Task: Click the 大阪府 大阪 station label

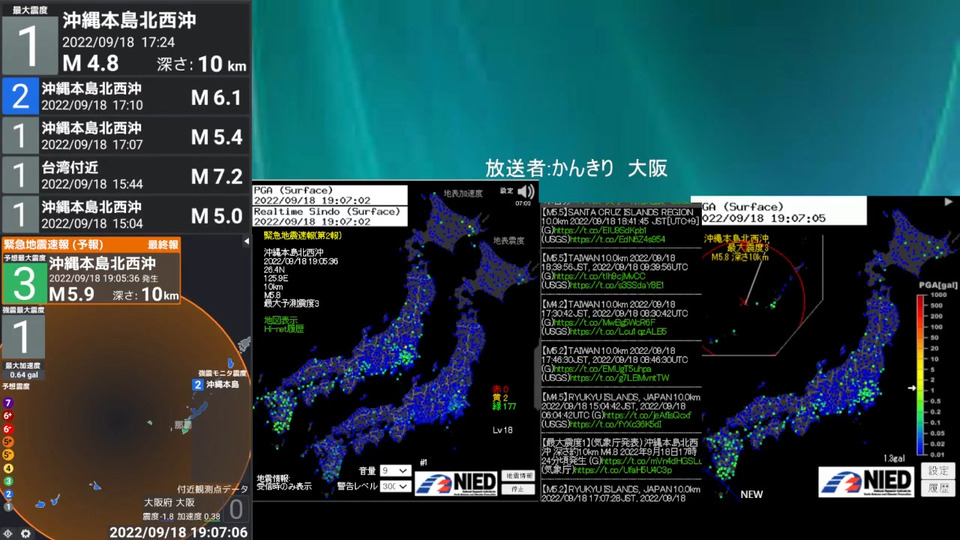Action: pos(169,502)
